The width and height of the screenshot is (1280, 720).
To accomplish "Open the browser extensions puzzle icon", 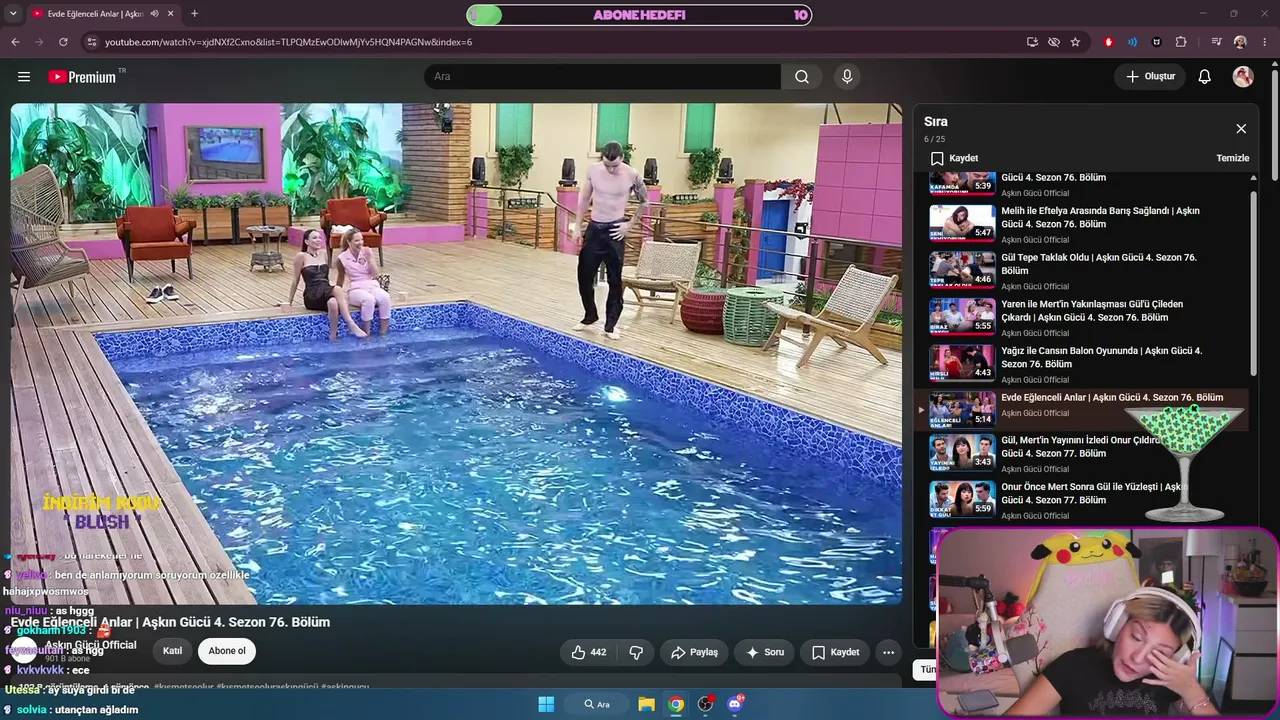I will (x=1181, y=42).
